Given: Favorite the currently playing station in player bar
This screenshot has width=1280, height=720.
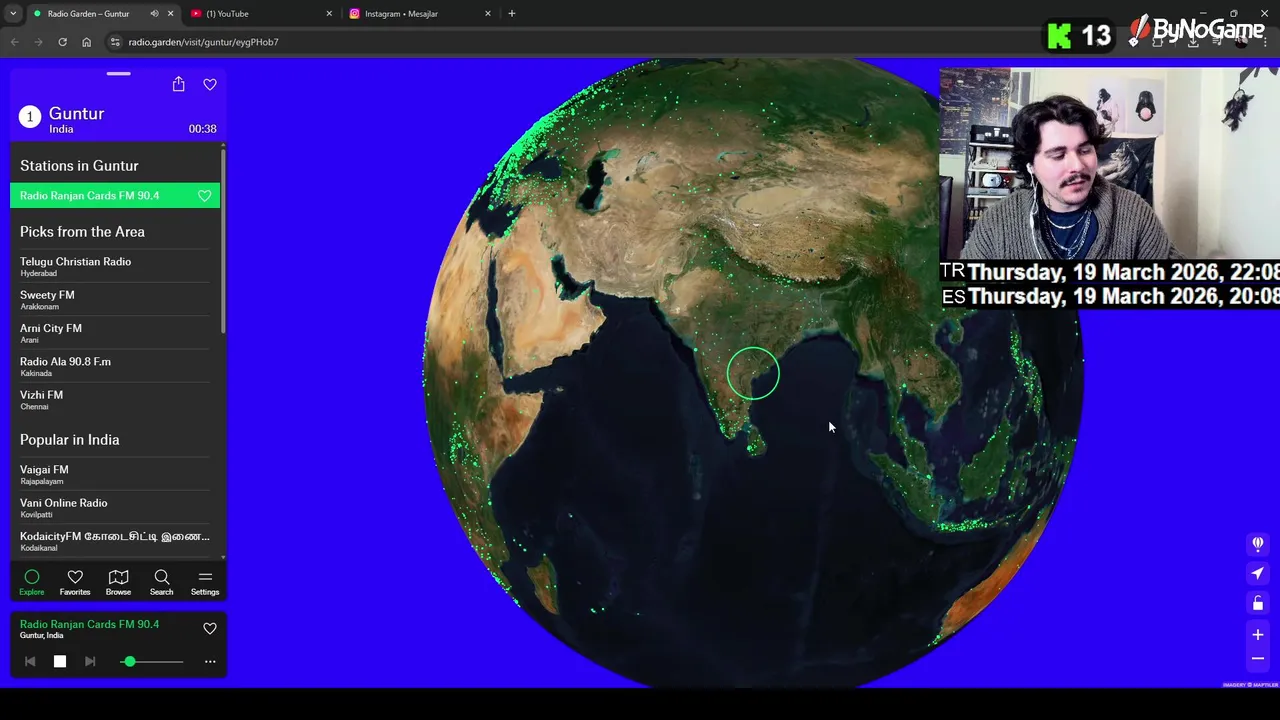Looking at the screenshot, I should (210, 628).
